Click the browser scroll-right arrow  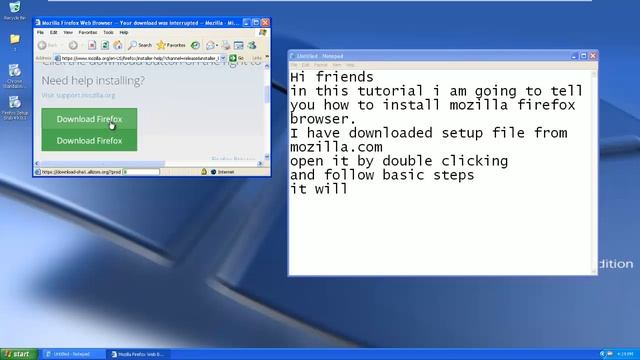pos(260,164)
